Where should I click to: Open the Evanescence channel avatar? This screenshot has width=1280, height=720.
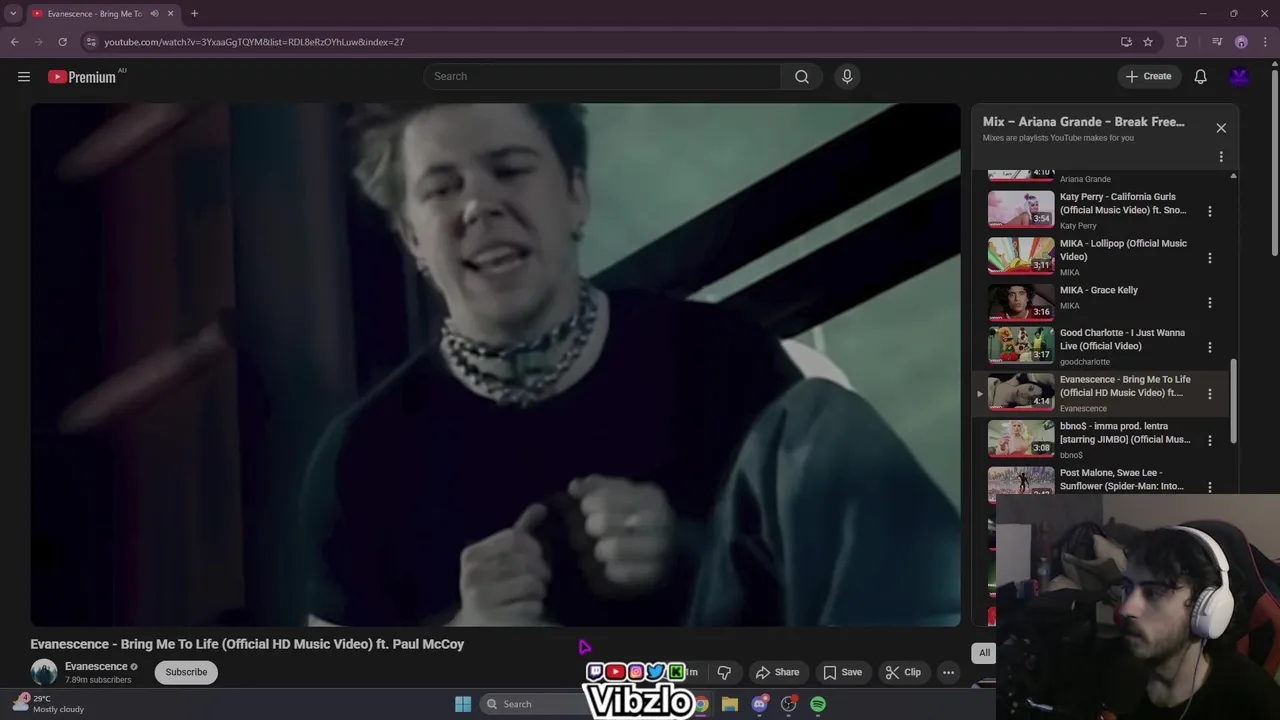click(x=44, y=672)
